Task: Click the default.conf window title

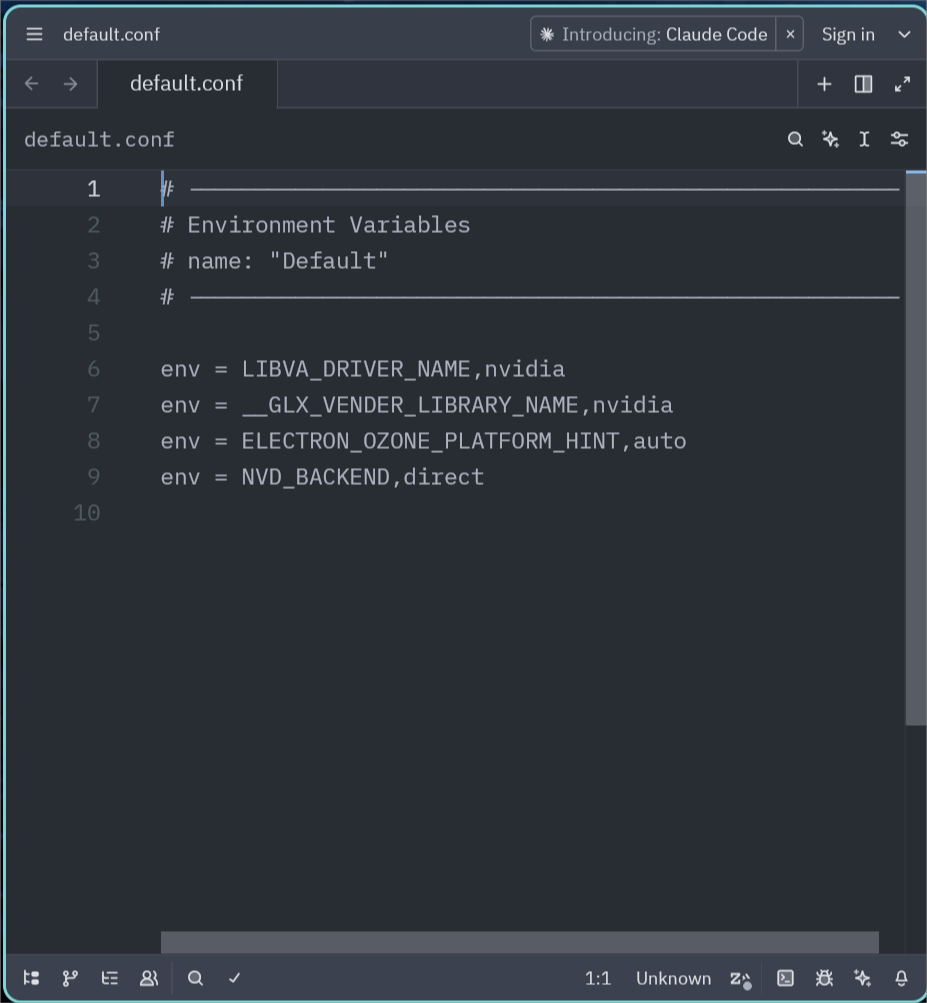Action: pyautogui.click(x=111, y=35)
